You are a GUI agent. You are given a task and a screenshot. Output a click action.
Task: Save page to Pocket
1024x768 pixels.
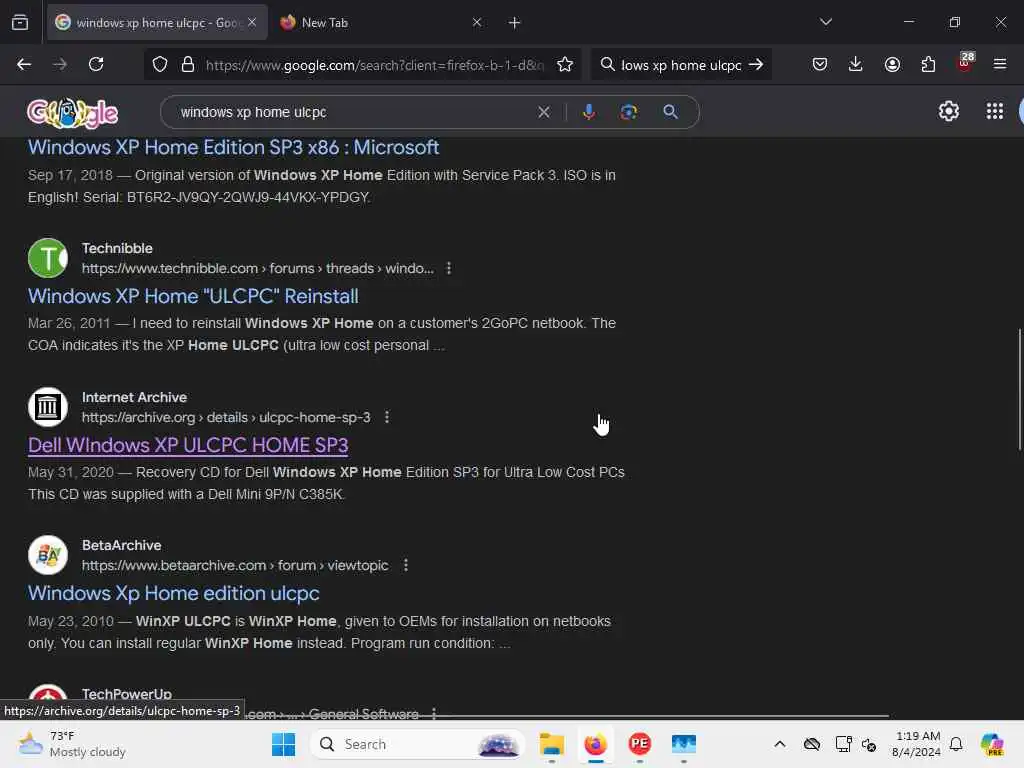(x=820, y=64)
